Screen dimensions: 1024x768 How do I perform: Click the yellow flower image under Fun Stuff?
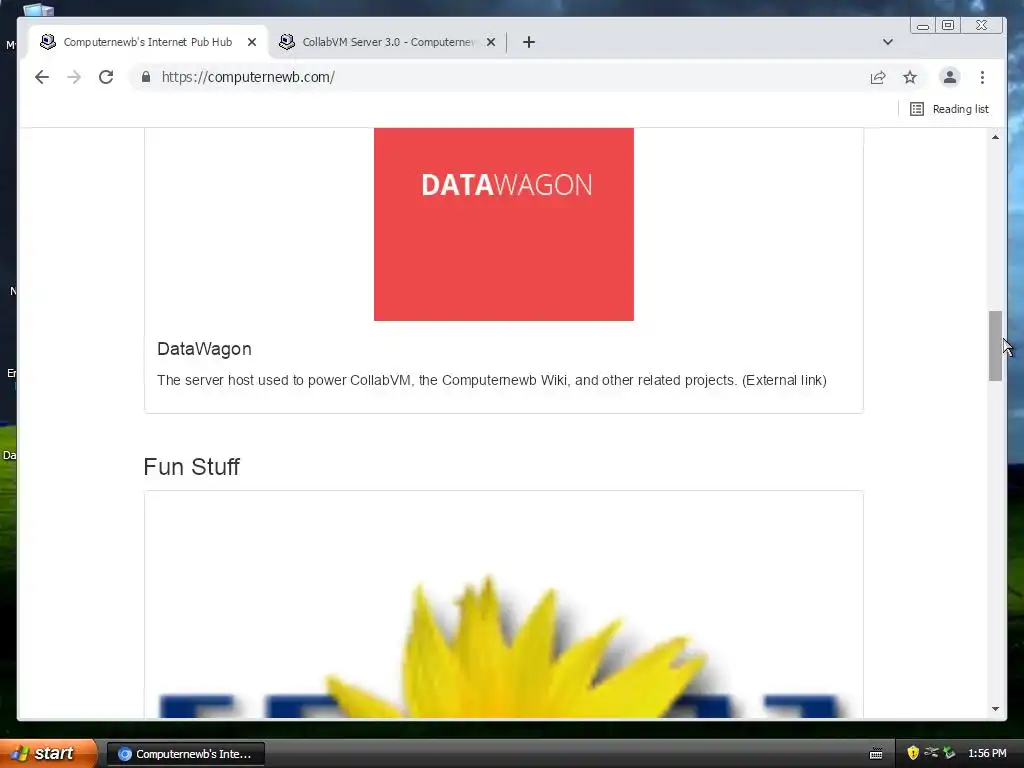(504, 645)
